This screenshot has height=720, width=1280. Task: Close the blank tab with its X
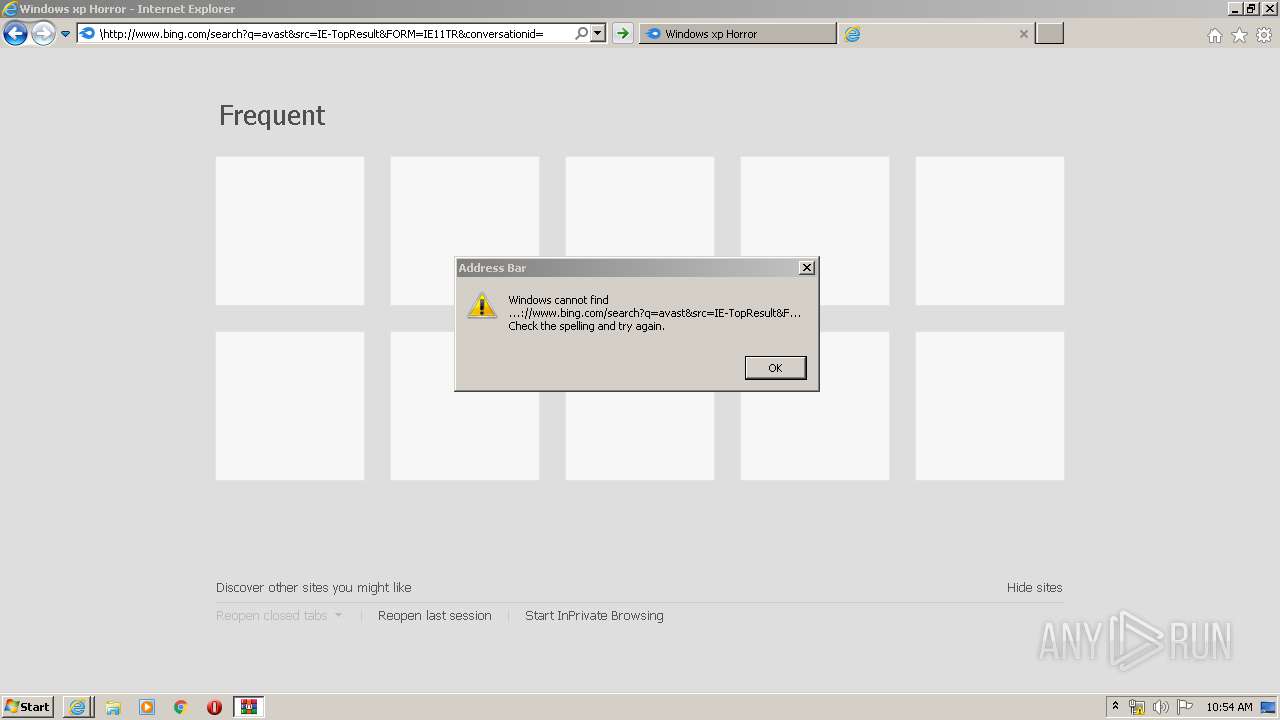[x=1023, y=34]
